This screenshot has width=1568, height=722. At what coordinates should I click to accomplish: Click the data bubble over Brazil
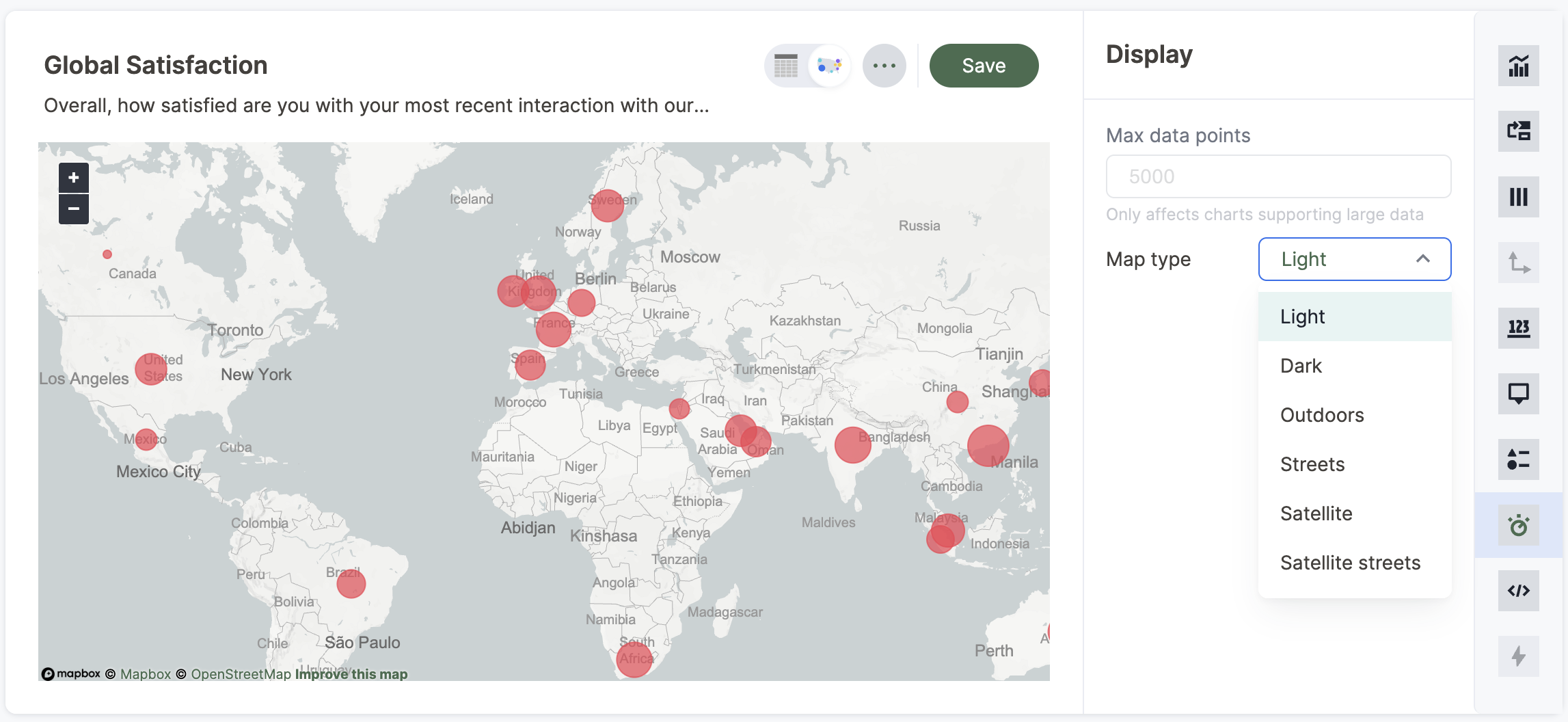pos(351,584)
